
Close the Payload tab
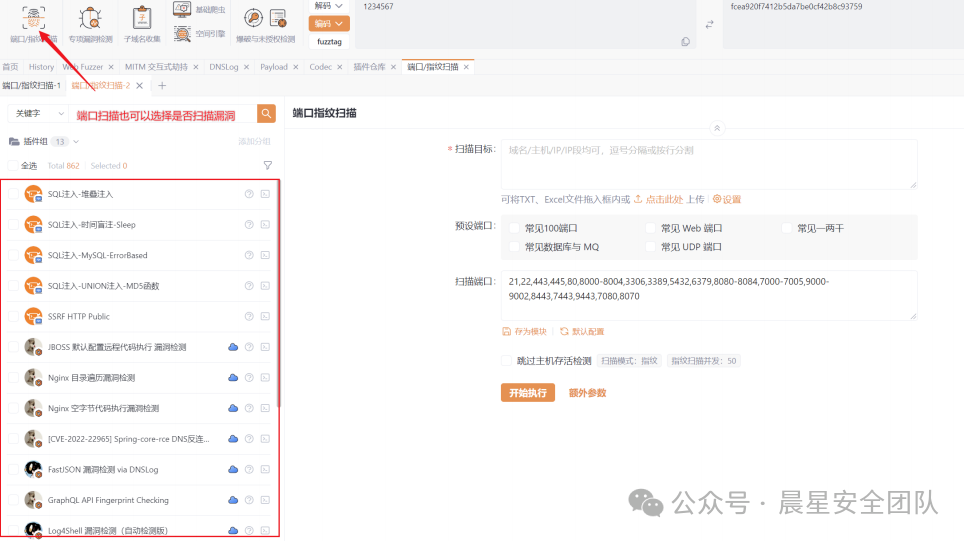coord(296,67)
